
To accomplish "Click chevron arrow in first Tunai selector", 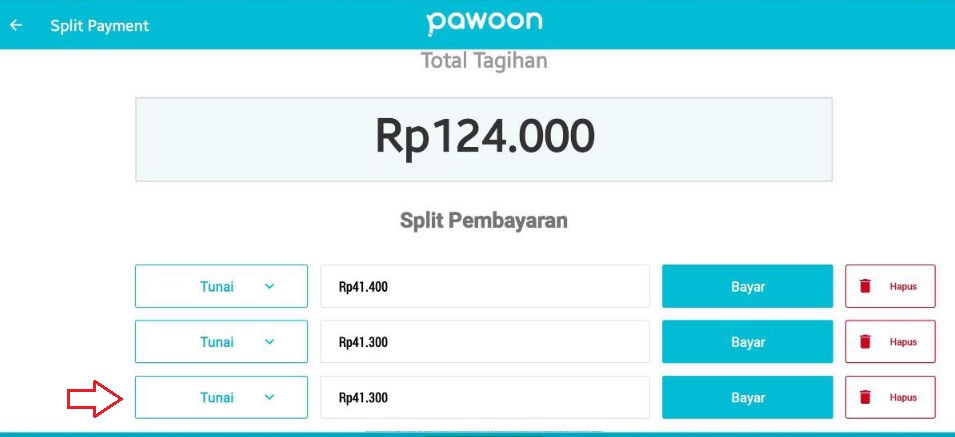I will (x=270, y=286).
